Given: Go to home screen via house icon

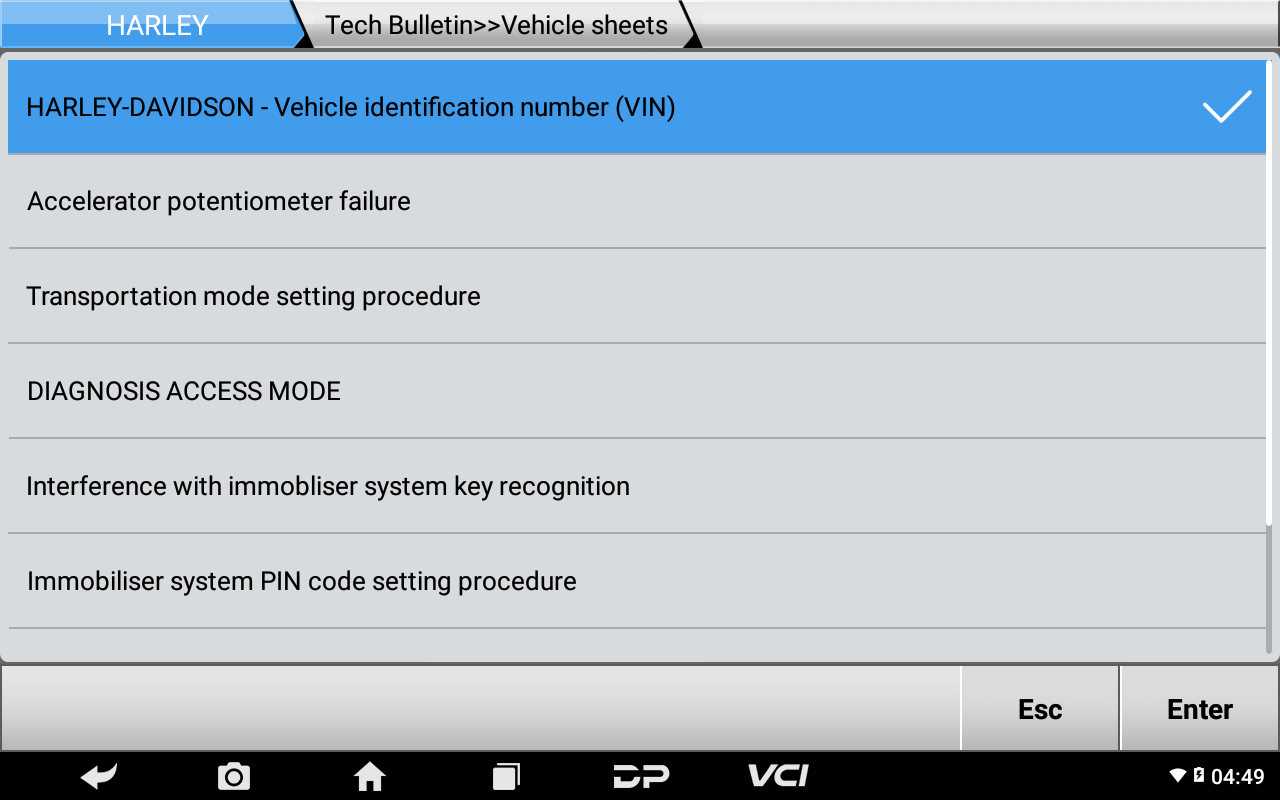Looking at the screenshot, I should click(370, 776).
